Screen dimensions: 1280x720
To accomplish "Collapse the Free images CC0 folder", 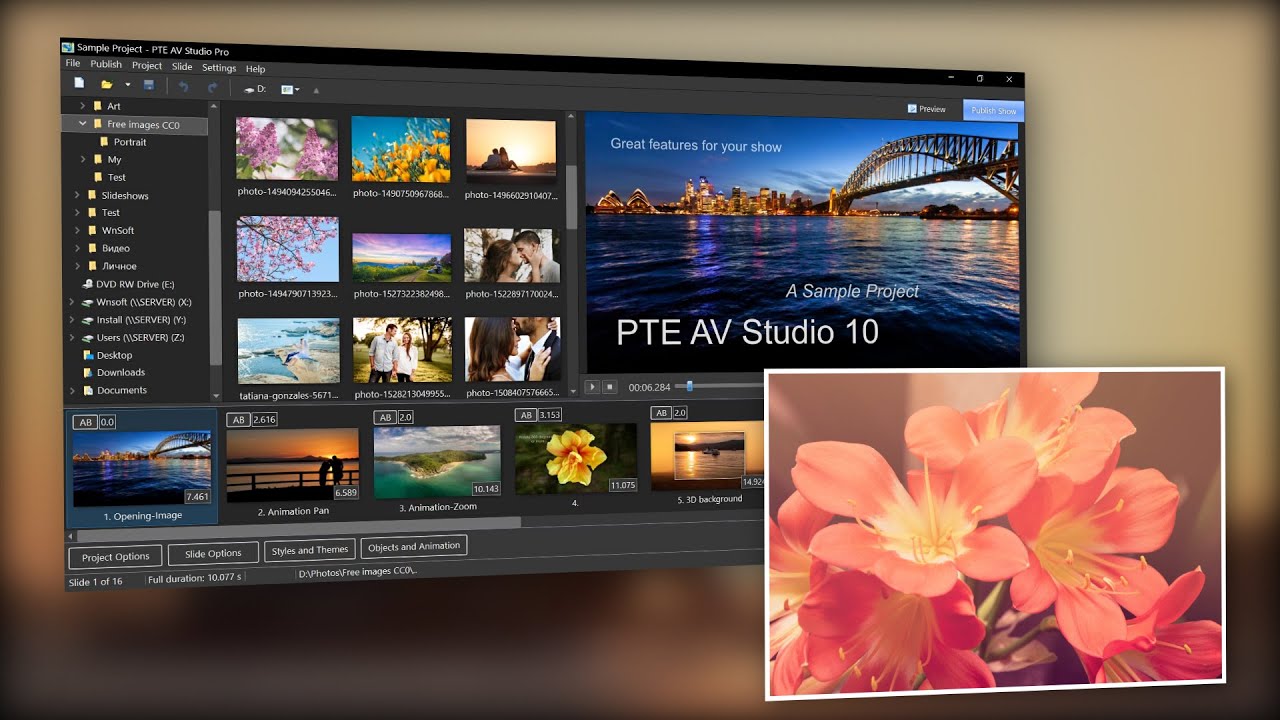I will pyautogui.click(x=83, y=124).
